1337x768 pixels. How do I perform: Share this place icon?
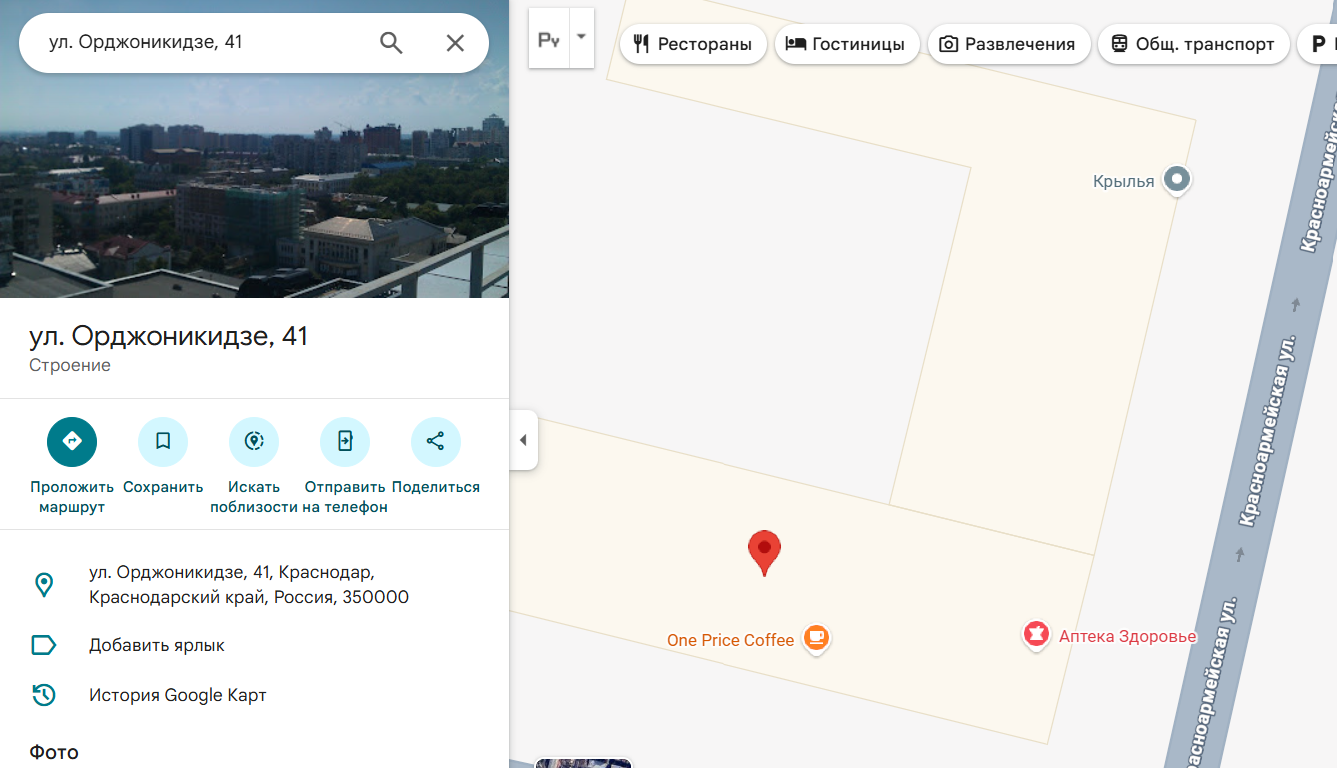point(436,442)
